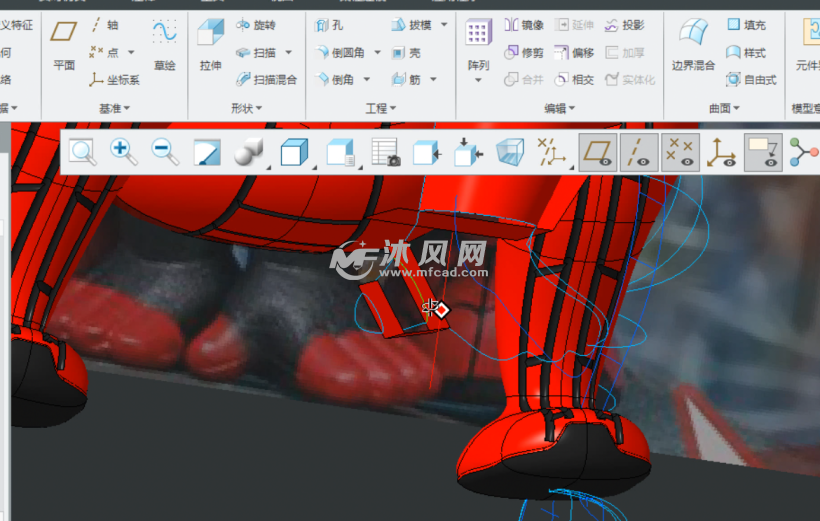Image resolution: width=820 pixels, height=521 pixels.
Task: Open the display style cube dropdown
Action: (297, 153)
